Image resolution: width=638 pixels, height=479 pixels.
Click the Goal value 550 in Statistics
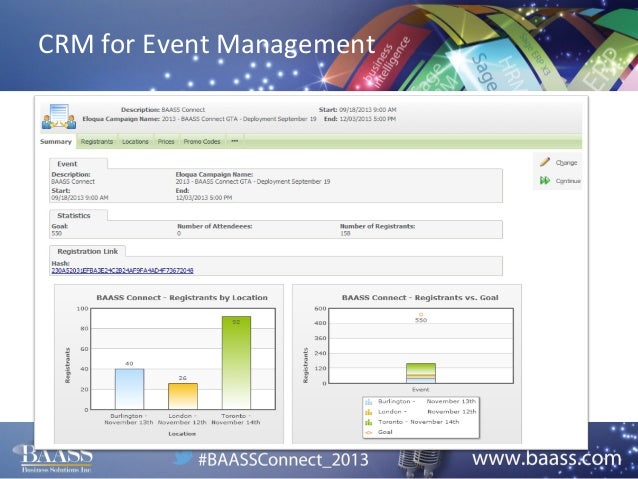(57, 234)
